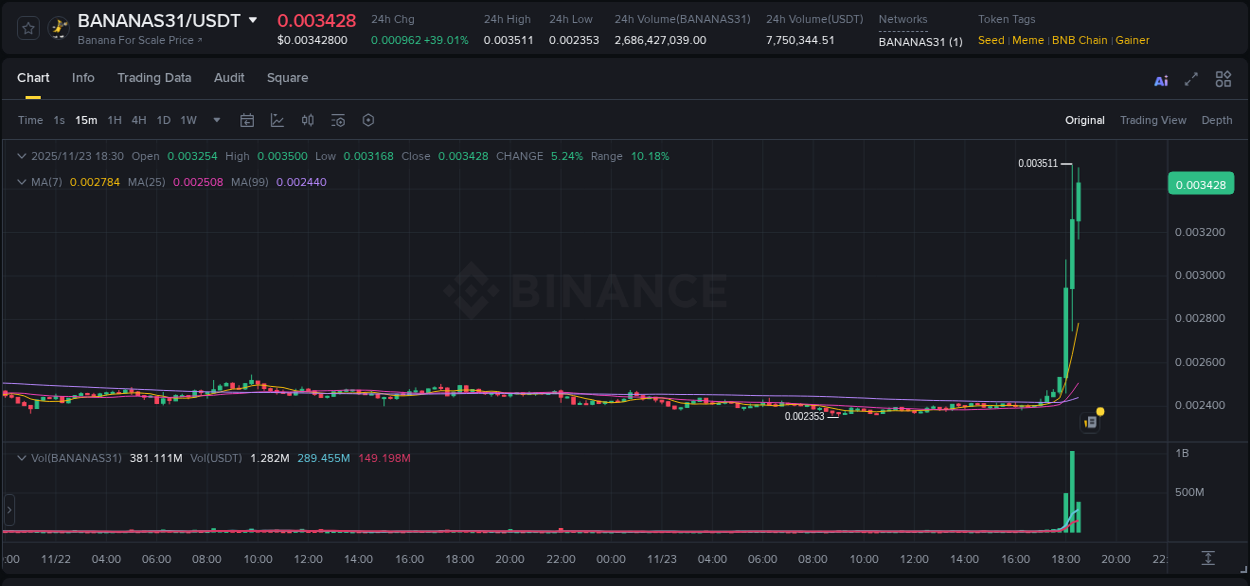Select the 1D timeframe button
Image resolution: width=1250 pixels, height=586 pixels.
pos(162,120)
